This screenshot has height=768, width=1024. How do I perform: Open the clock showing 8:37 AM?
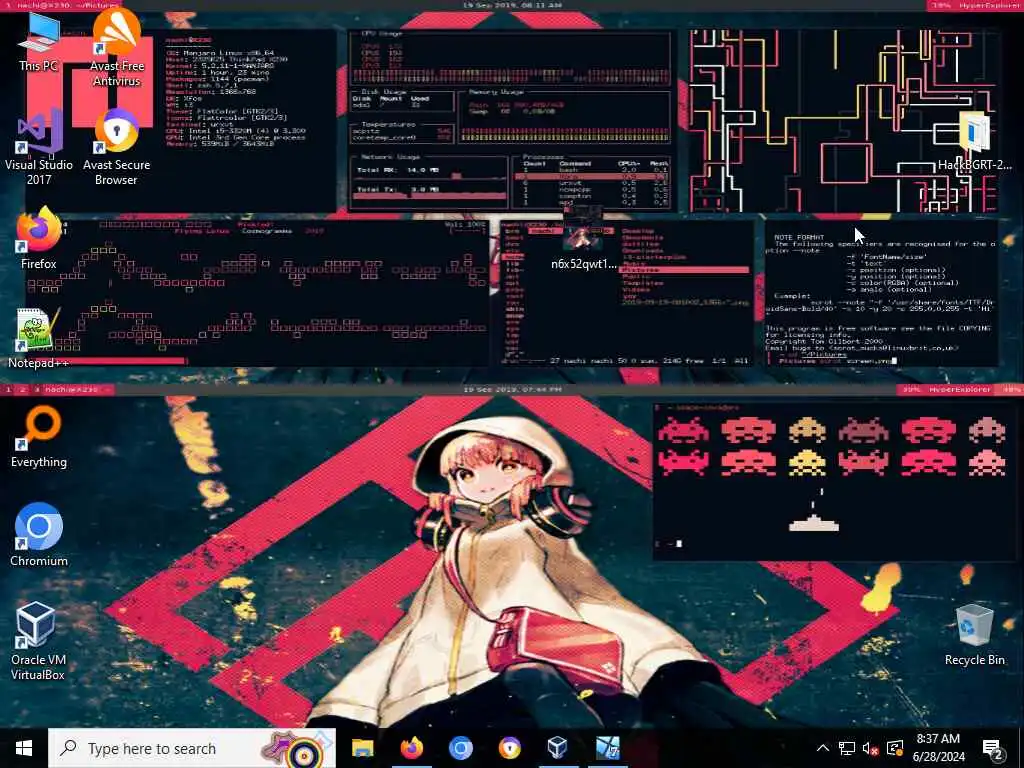(938, 748)
